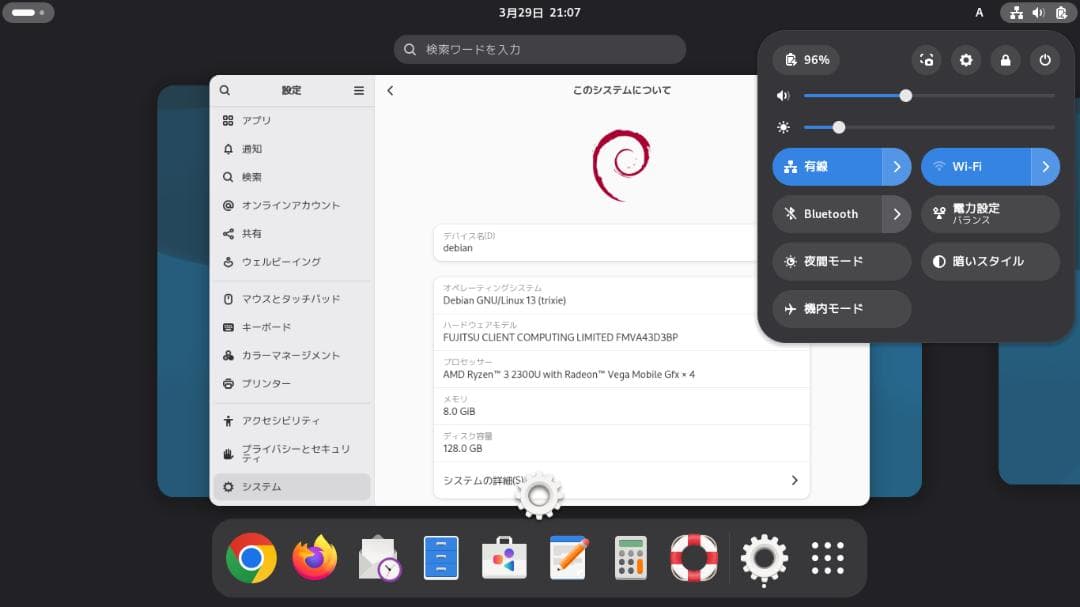Open the Help lifebuoy app in dock
The width and height of the screenshot is (1080, 607).
694,558
